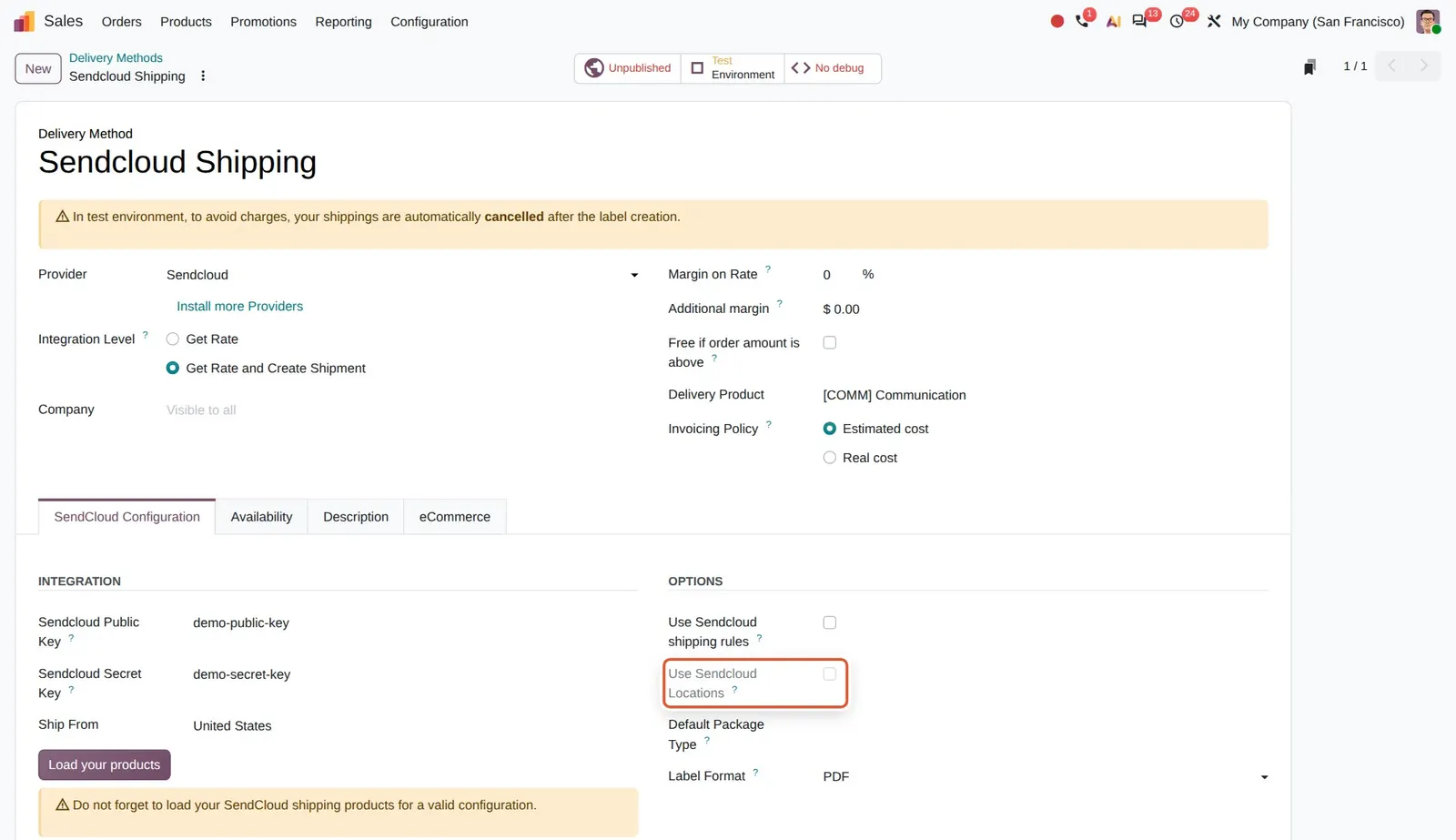Go to previous record arrow
The width and height of the screenshot is (1456, 840).
(x=1391, y=66)
